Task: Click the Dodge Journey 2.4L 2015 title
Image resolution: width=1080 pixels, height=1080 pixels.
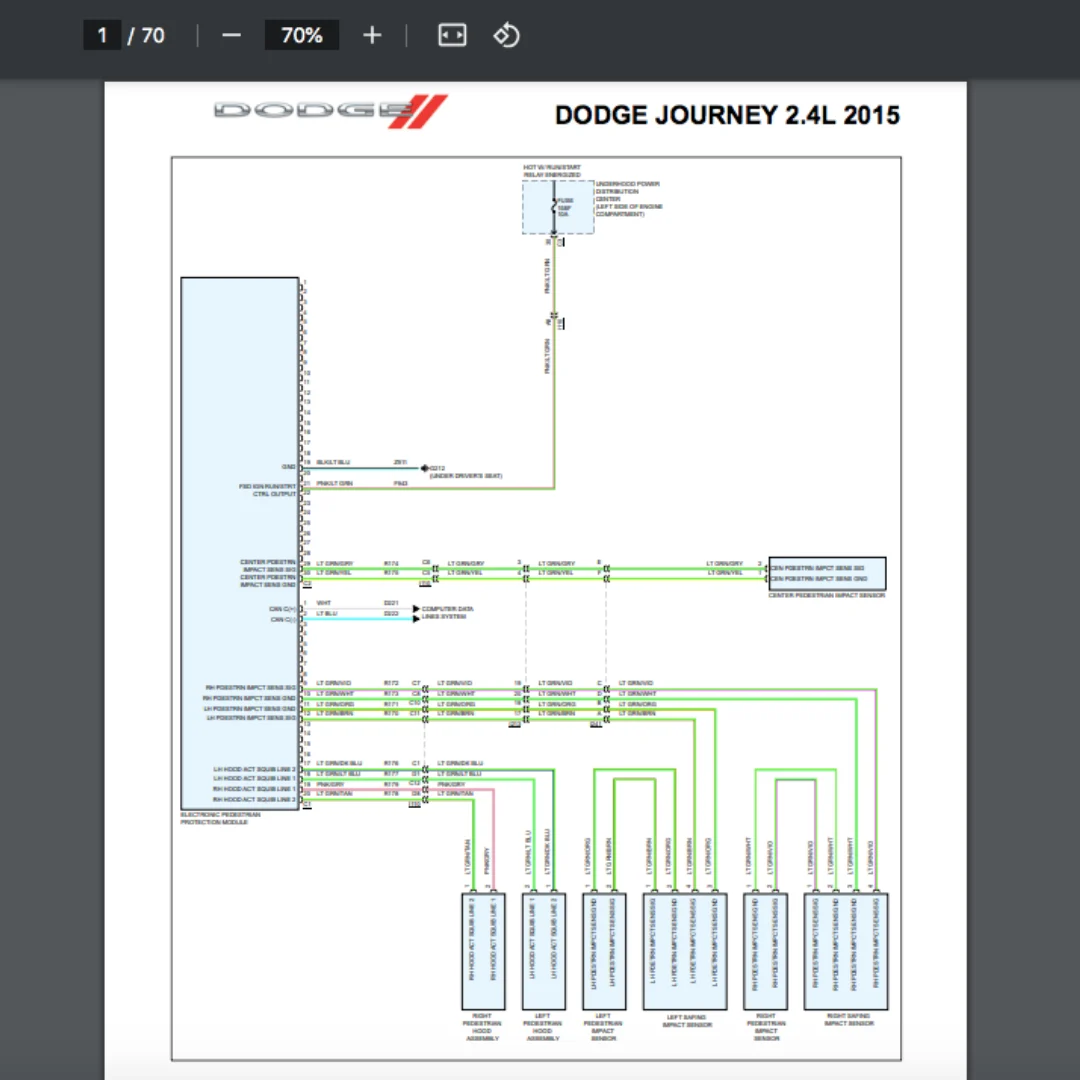Action: point(727,115)
